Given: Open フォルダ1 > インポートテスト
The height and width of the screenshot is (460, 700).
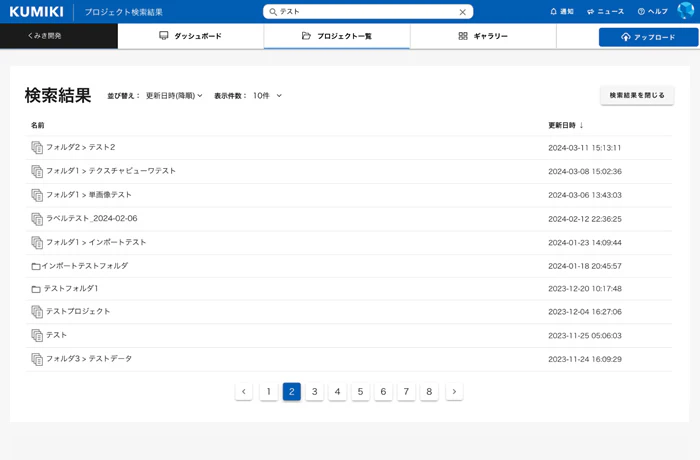Looking at the screenshot, I should [x=96, y=242].
